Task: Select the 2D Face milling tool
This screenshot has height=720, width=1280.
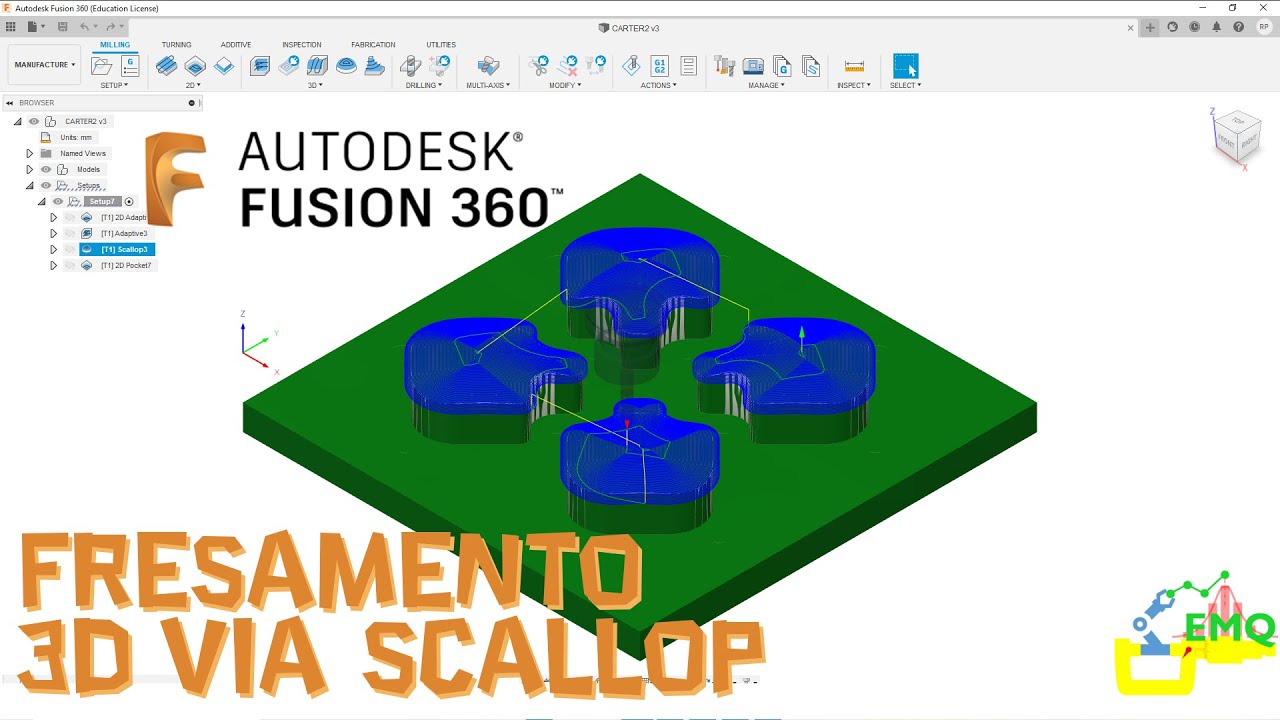Action: click(224, 66)
